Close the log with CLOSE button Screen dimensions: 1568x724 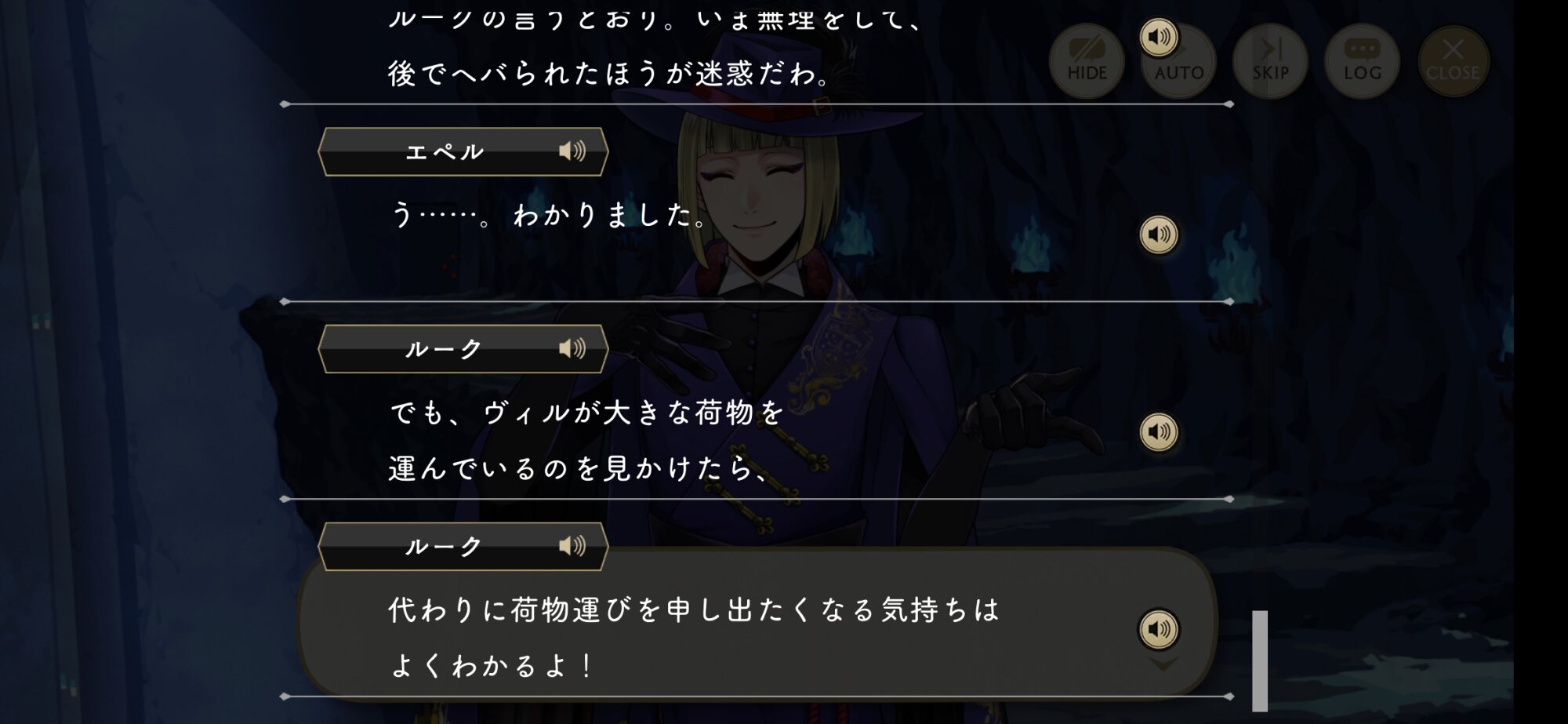point(1453,61)
